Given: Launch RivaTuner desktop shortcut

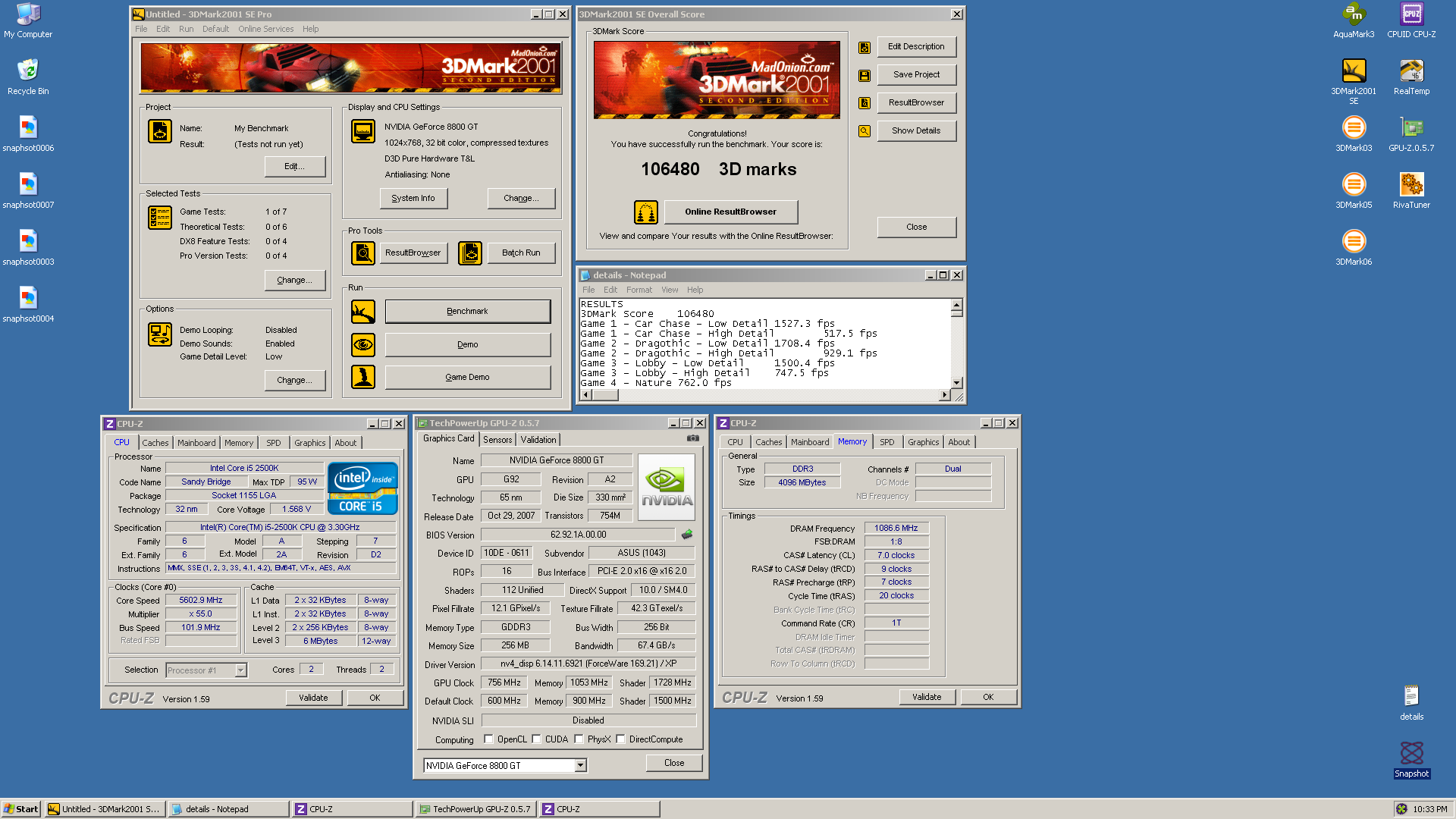Looking at the screenshot, I should [x=1411, y=191].
